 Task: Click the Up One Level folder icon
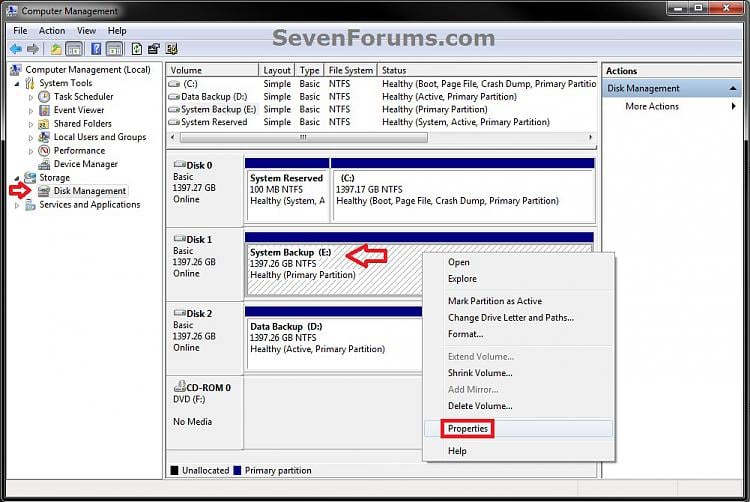pyautogui.click(x=56, y=49)
